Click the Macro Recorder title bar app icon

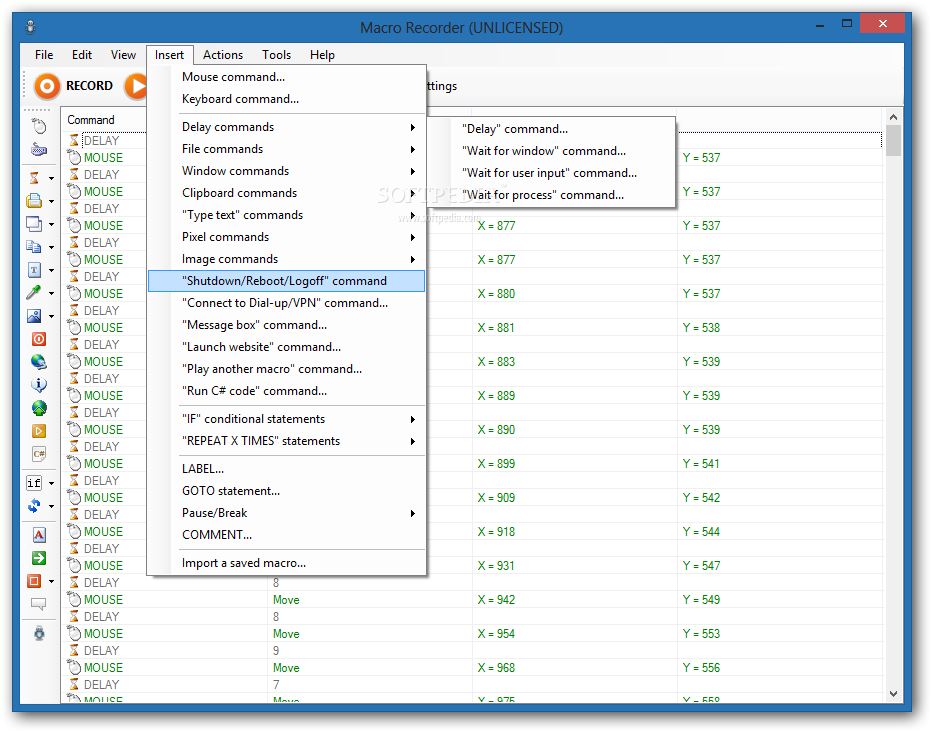31,27
